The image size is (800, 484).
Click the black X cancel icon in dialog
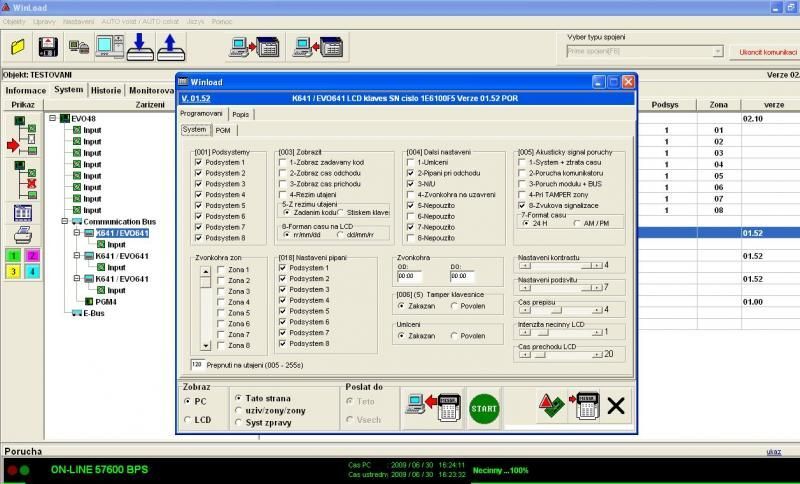[616, 405]
